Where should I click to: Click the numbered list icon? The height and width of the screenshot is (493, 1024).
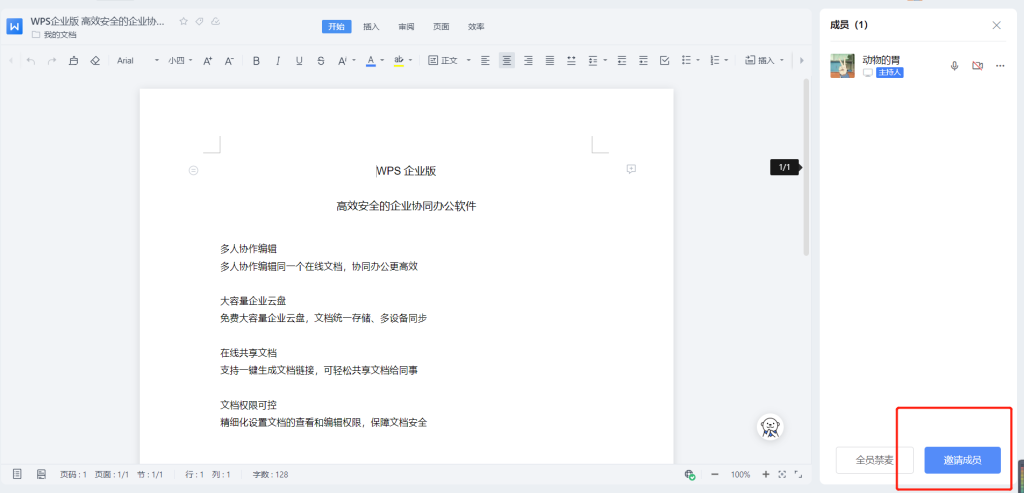click(714, 61)
